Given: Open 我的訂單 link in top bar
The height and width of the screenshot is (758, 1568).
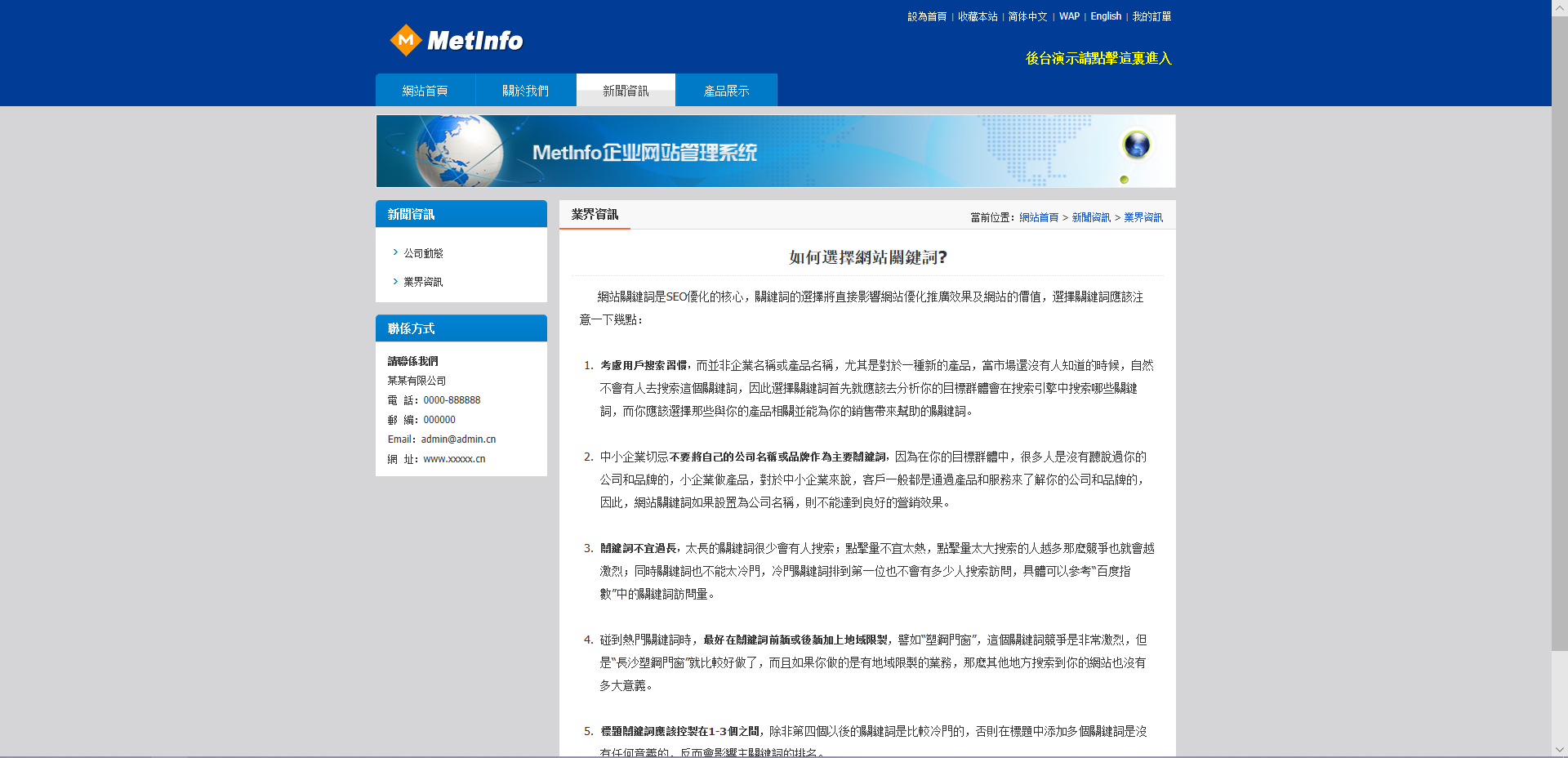Looking at the screenshot, I should click(1151, 16).
